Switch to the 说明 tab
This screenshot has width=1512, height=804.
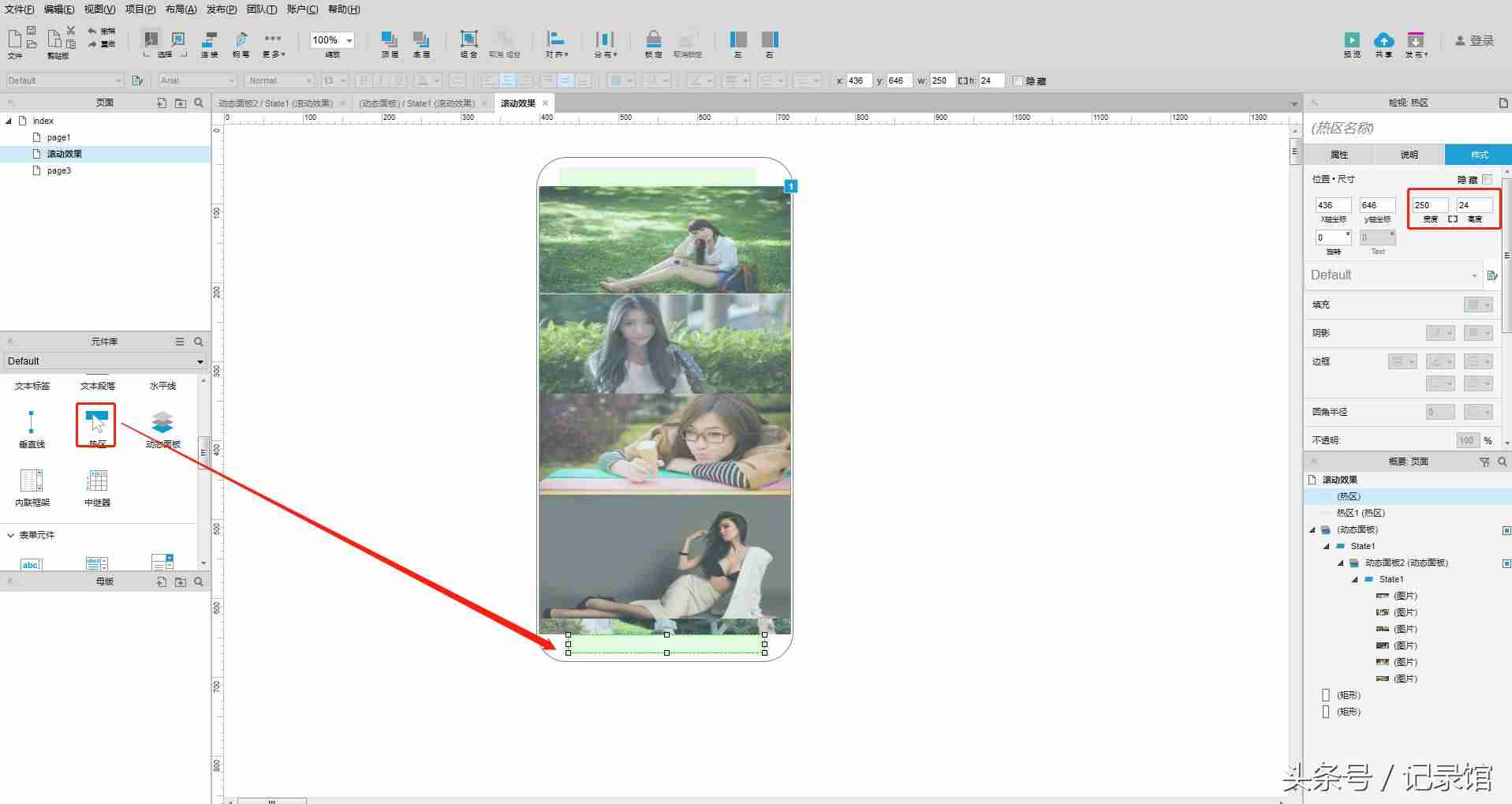click(x=1409, y=155)
